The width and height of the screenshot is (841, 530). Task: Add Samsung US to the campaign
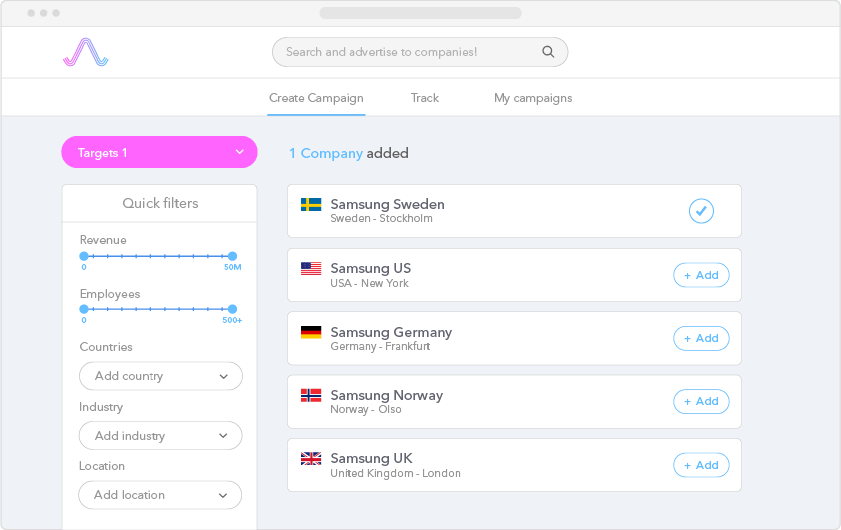[x=701, y=275]
